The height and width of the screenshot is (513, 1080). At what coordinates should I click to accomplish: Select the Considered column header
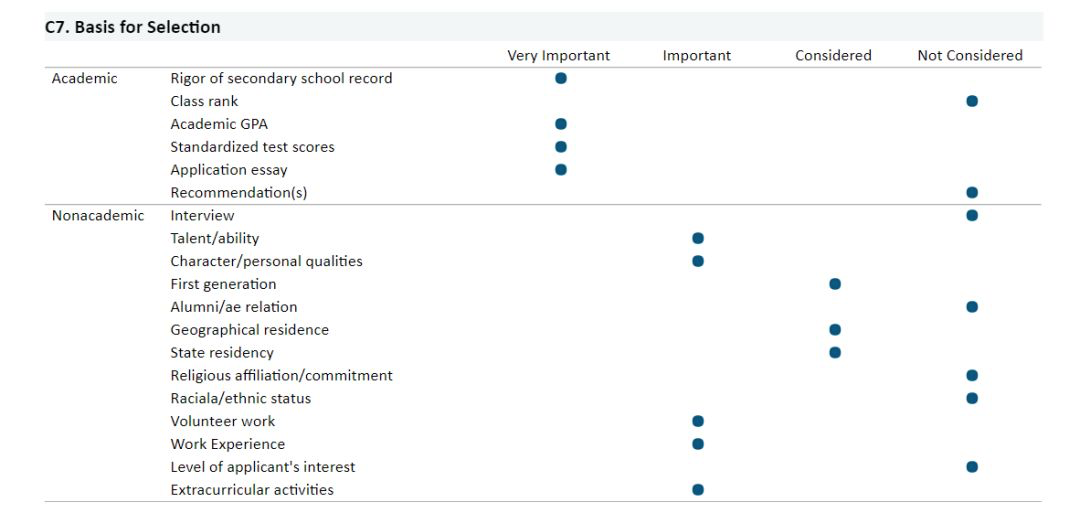pos(833,56)
